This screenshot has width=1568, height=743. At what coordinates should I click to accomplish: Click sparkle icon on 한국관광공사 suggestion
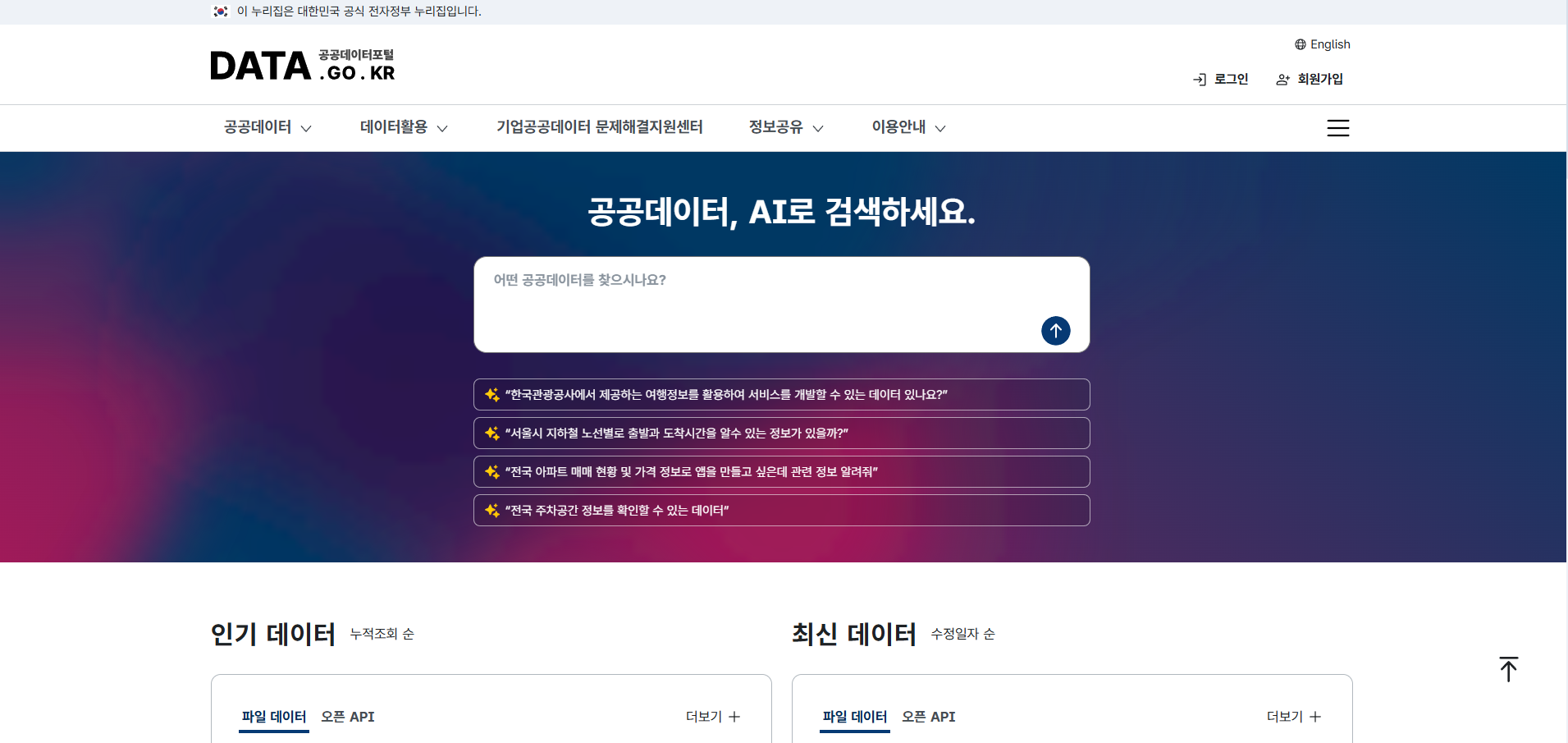[x=492, y=395]
